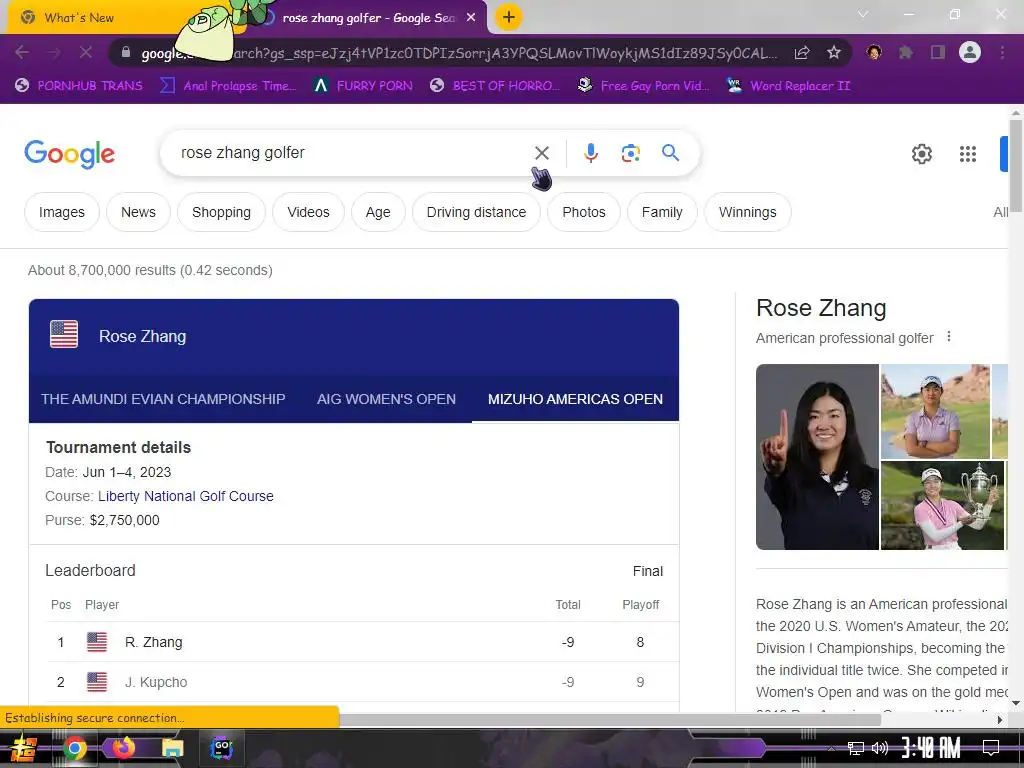This screenshot has height=768, width=1024.
Task: Open Google Lens image search icon
Action: (x=630, y=153)
